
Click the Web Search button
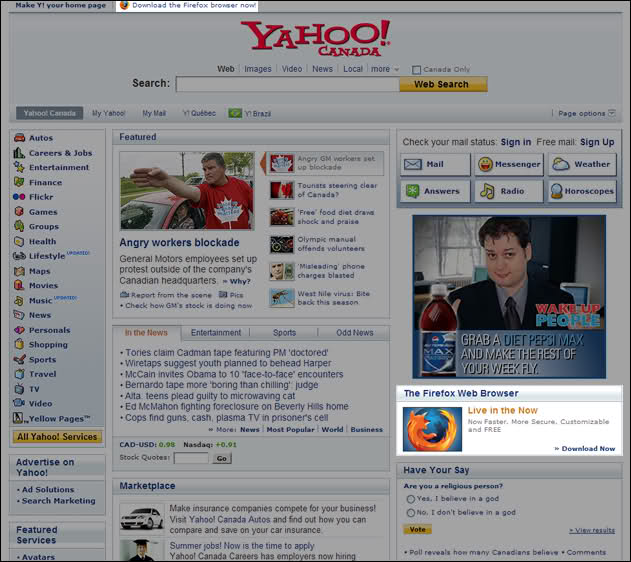(x=443, y=84)
